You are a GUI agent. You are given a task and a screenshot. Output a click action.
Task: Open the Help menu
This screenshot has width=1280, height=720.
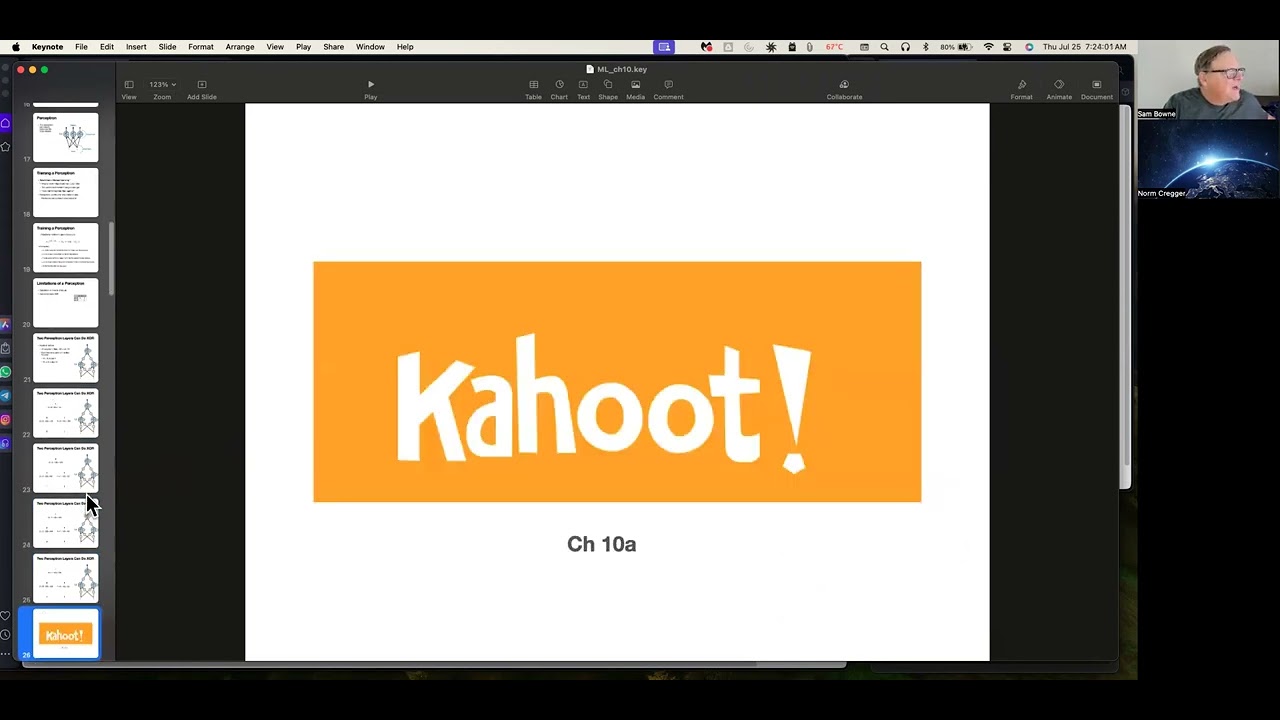[x=405, y=47]
